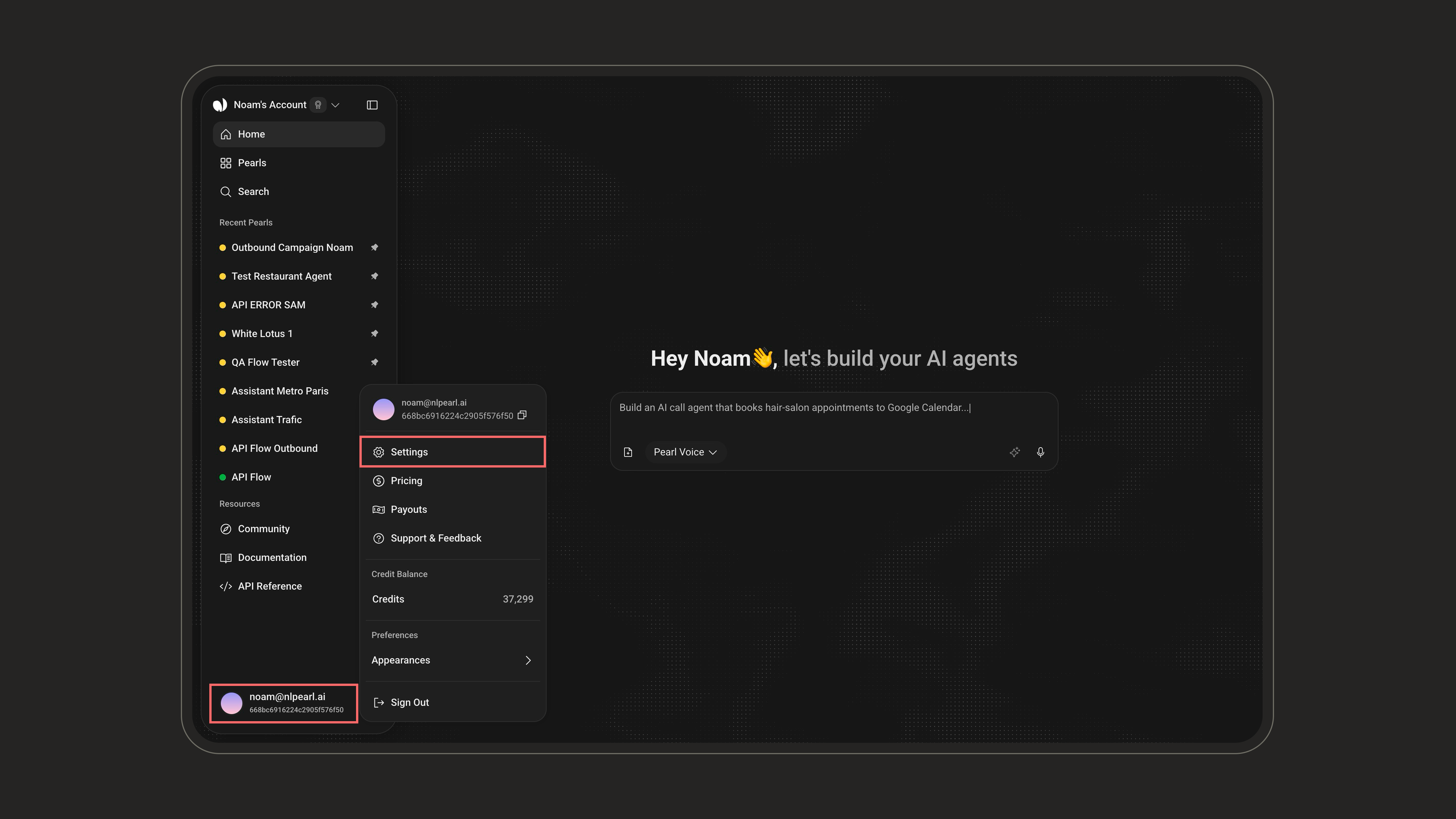Image resolution: width=1456 pixels, height=819 pixels.
Task: Click the Sign Out arrow icon
Action: [x=378, y=703]
